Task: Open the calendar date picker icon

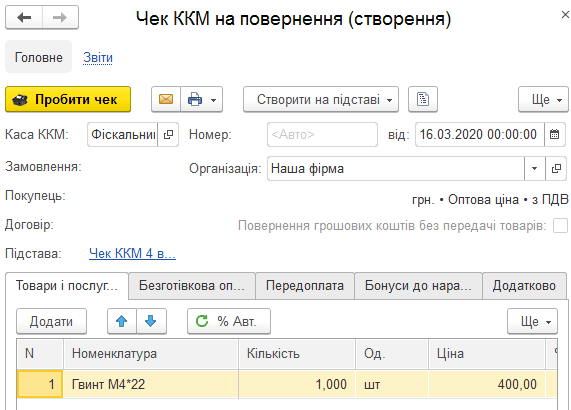Action: click(x=555, y=134)
